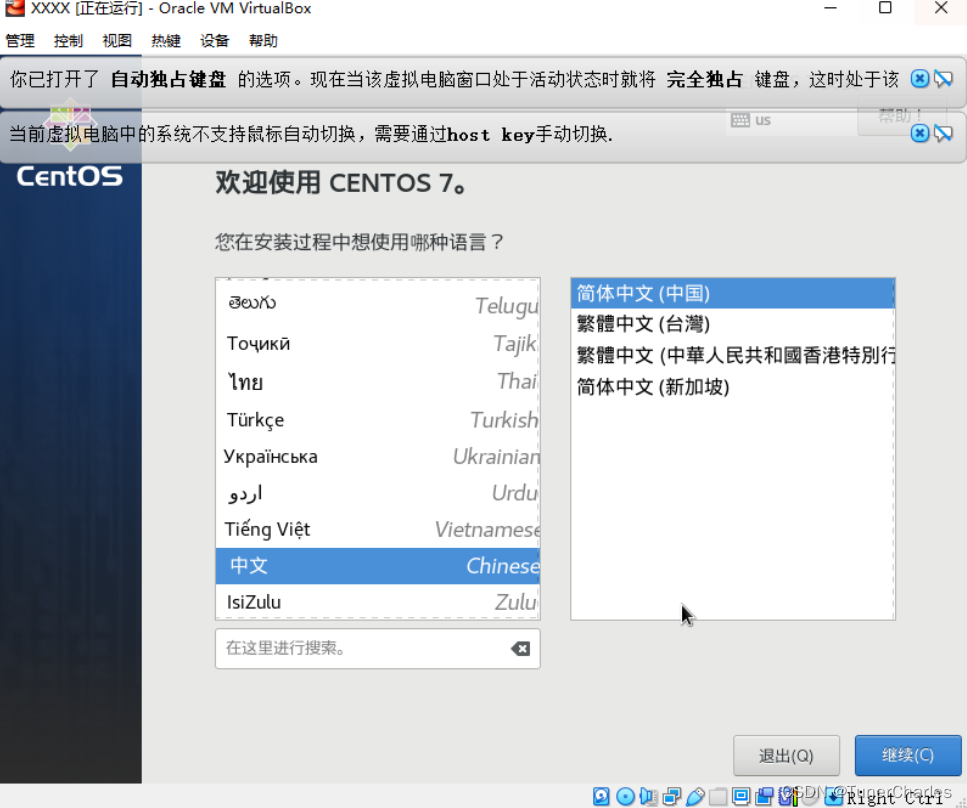Clear the language search box
The height and width of the screenshot is (808, 967).
tap(520, 648)
